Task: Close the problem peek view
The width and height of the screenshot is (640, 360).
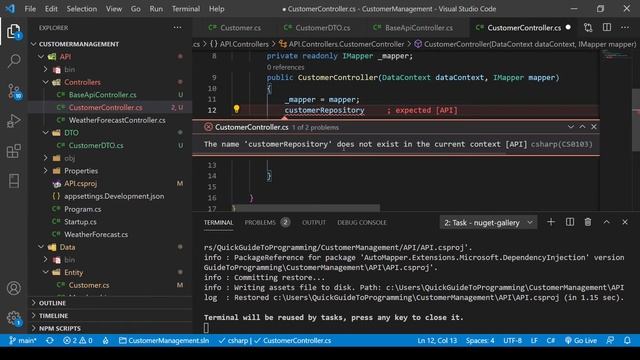Action: click(594, 127)
